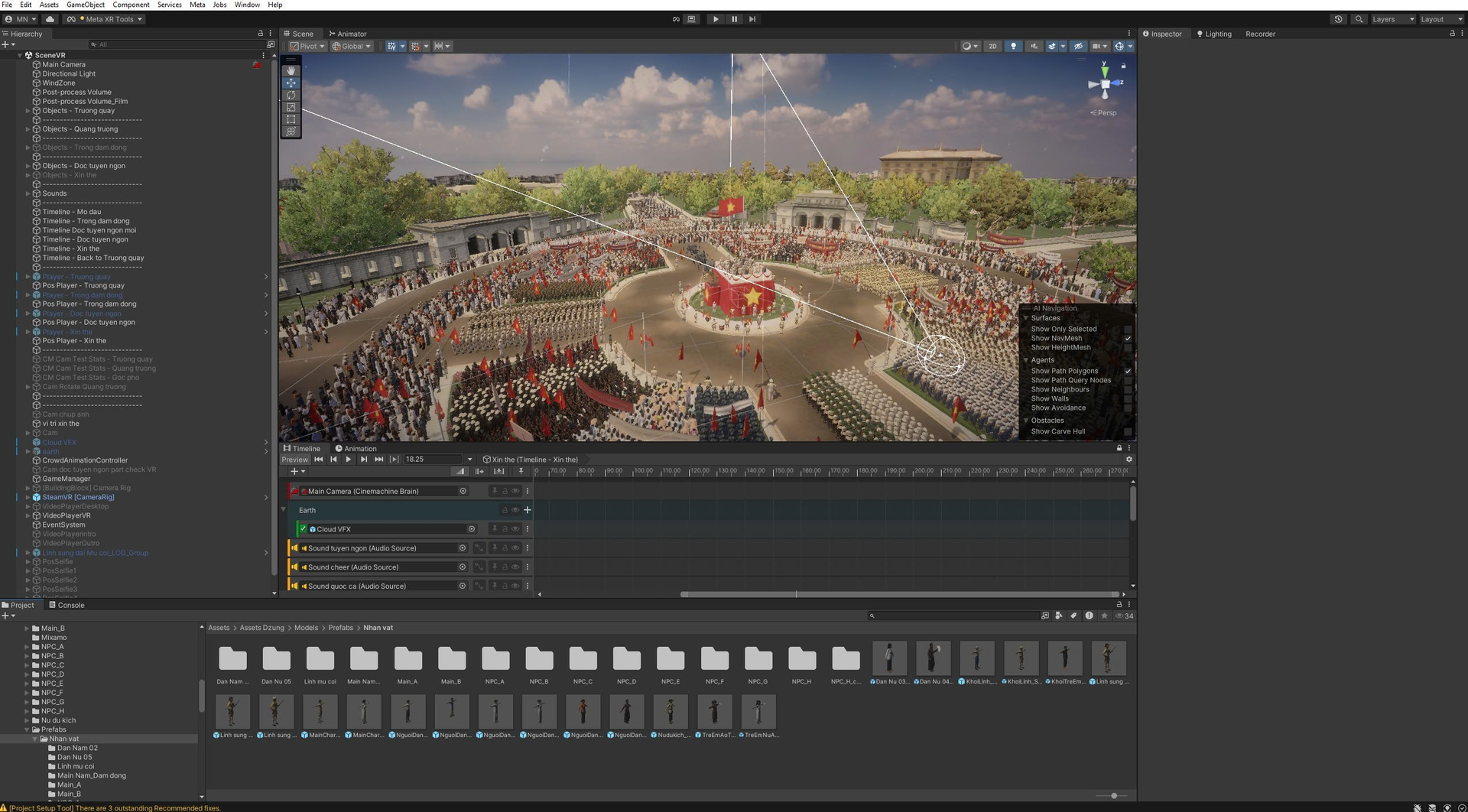Expand Objects - Truong quay in Hierarchy
Viewport: 1468px width, 812px height.
point(28,111)
